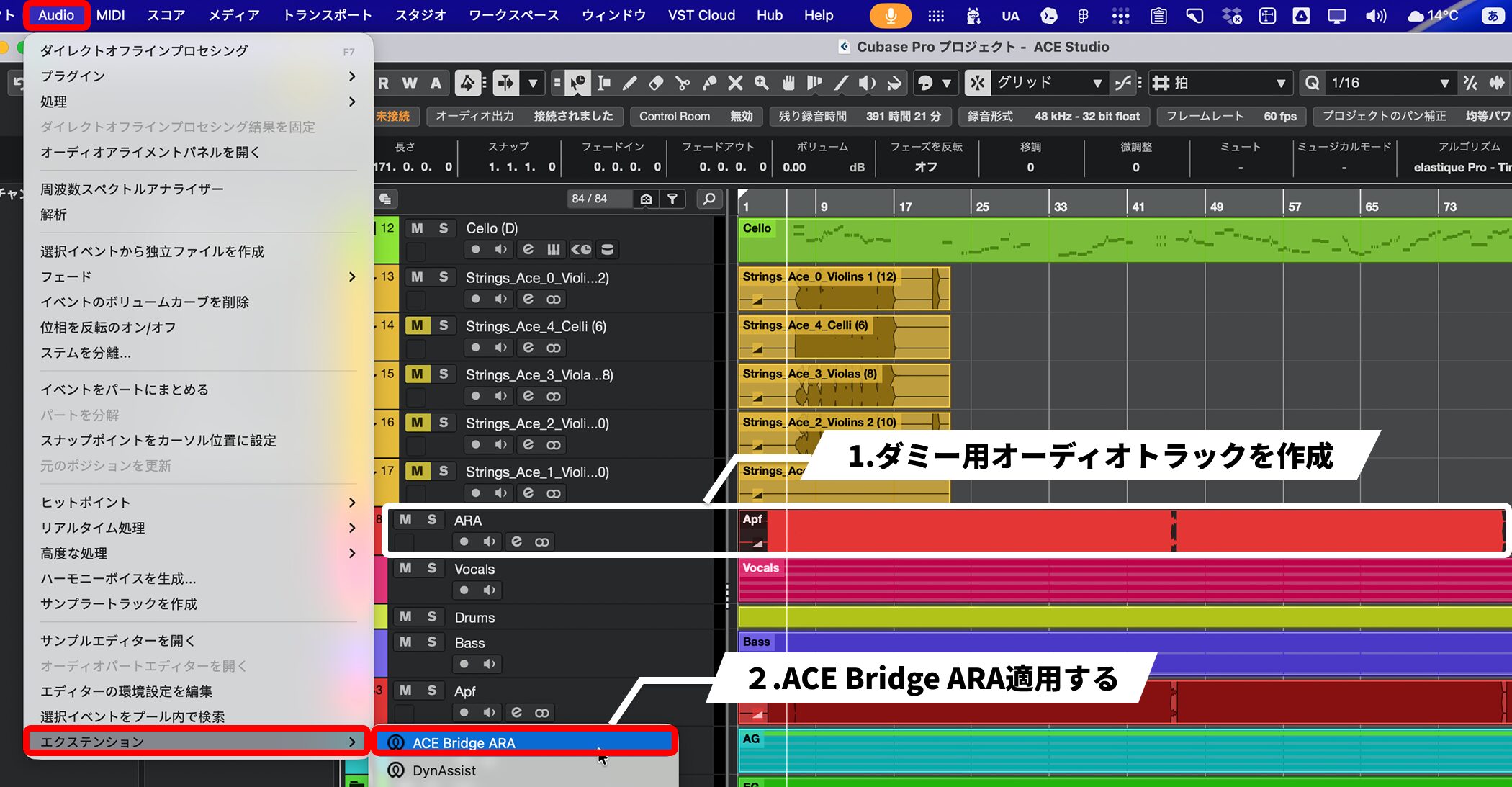Select the Range Selection tool

[x=604, y=84]
